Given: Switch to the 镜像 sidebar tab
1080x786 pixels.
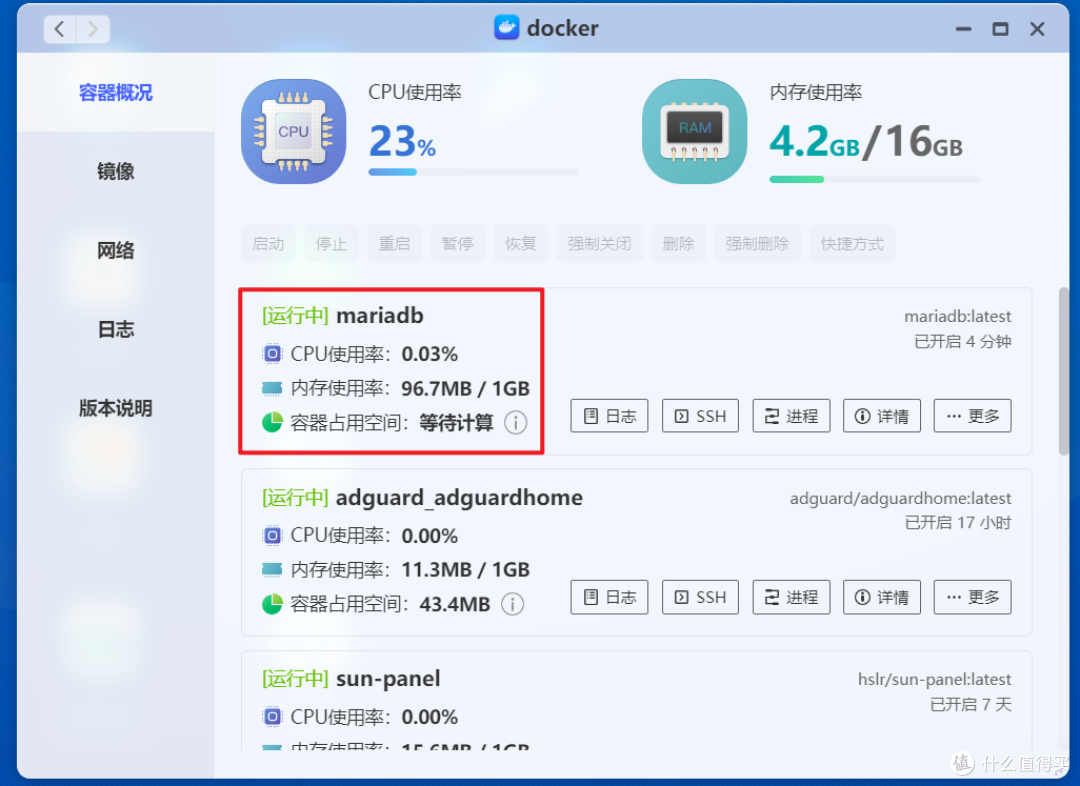Looking at the screenshot, I should tap(116, 171).
